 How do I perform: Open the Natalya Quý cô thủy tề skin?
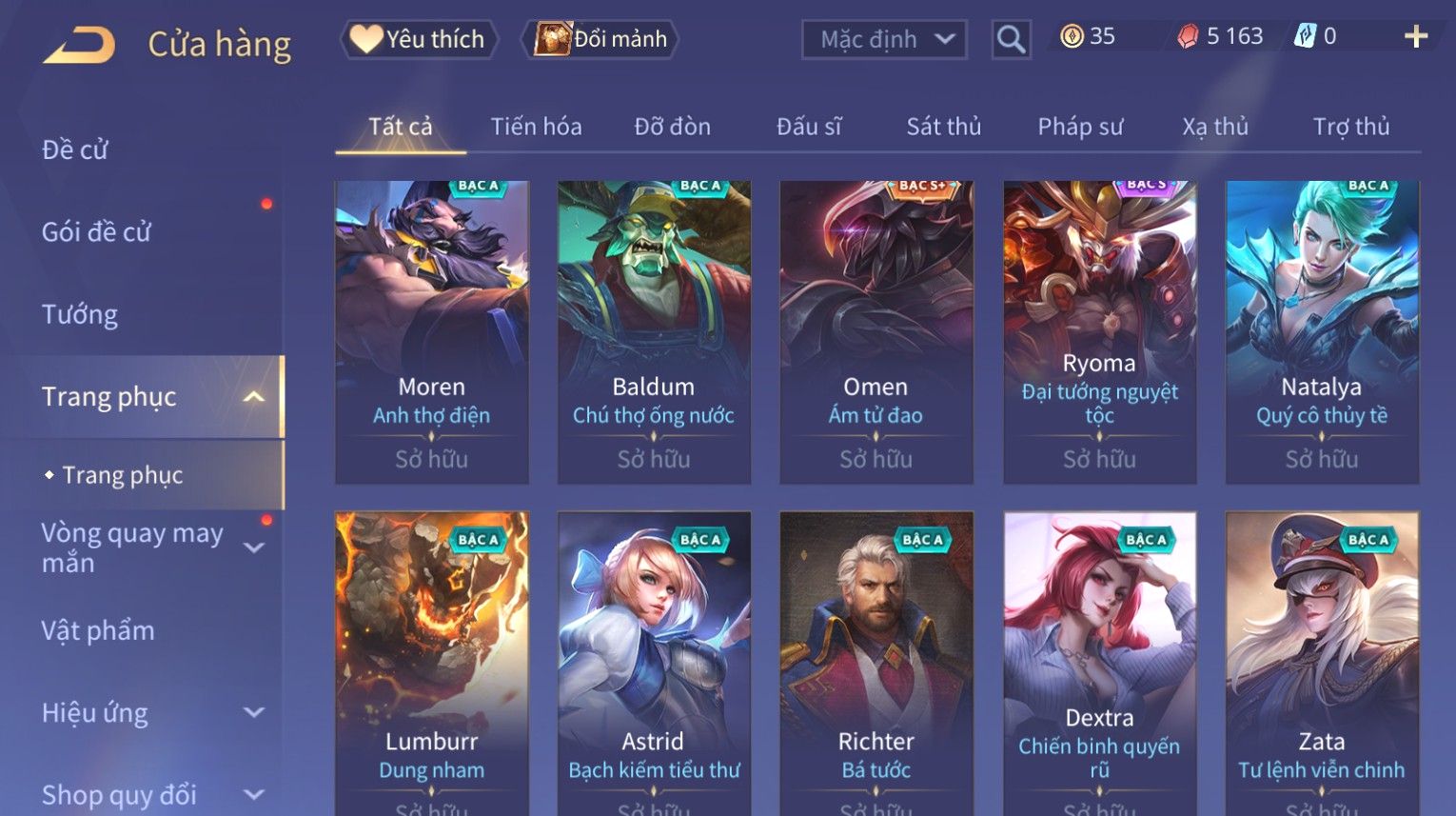pos(1322,332)
